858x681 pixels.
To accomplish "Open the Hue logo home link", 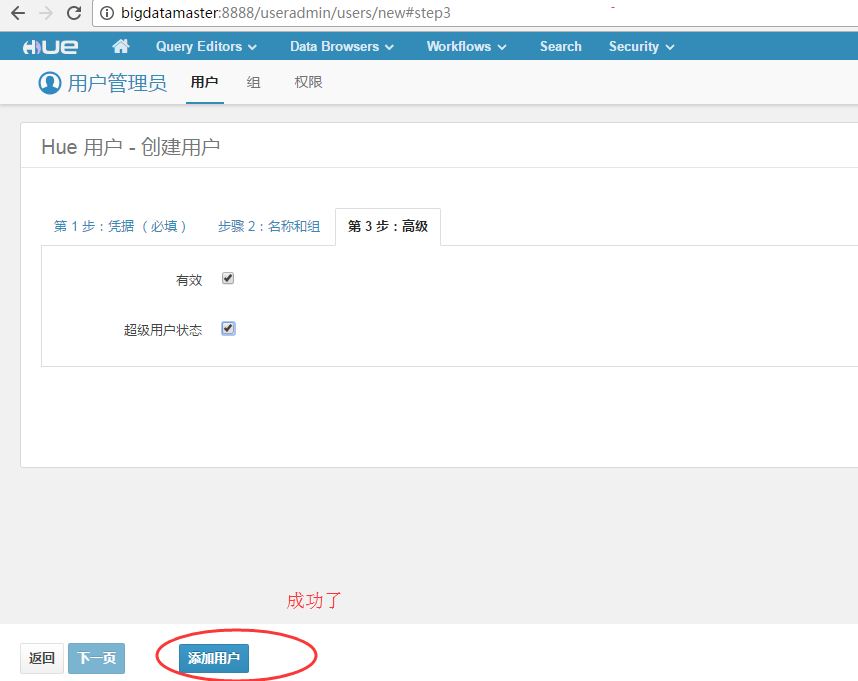I will click(50, 47).
